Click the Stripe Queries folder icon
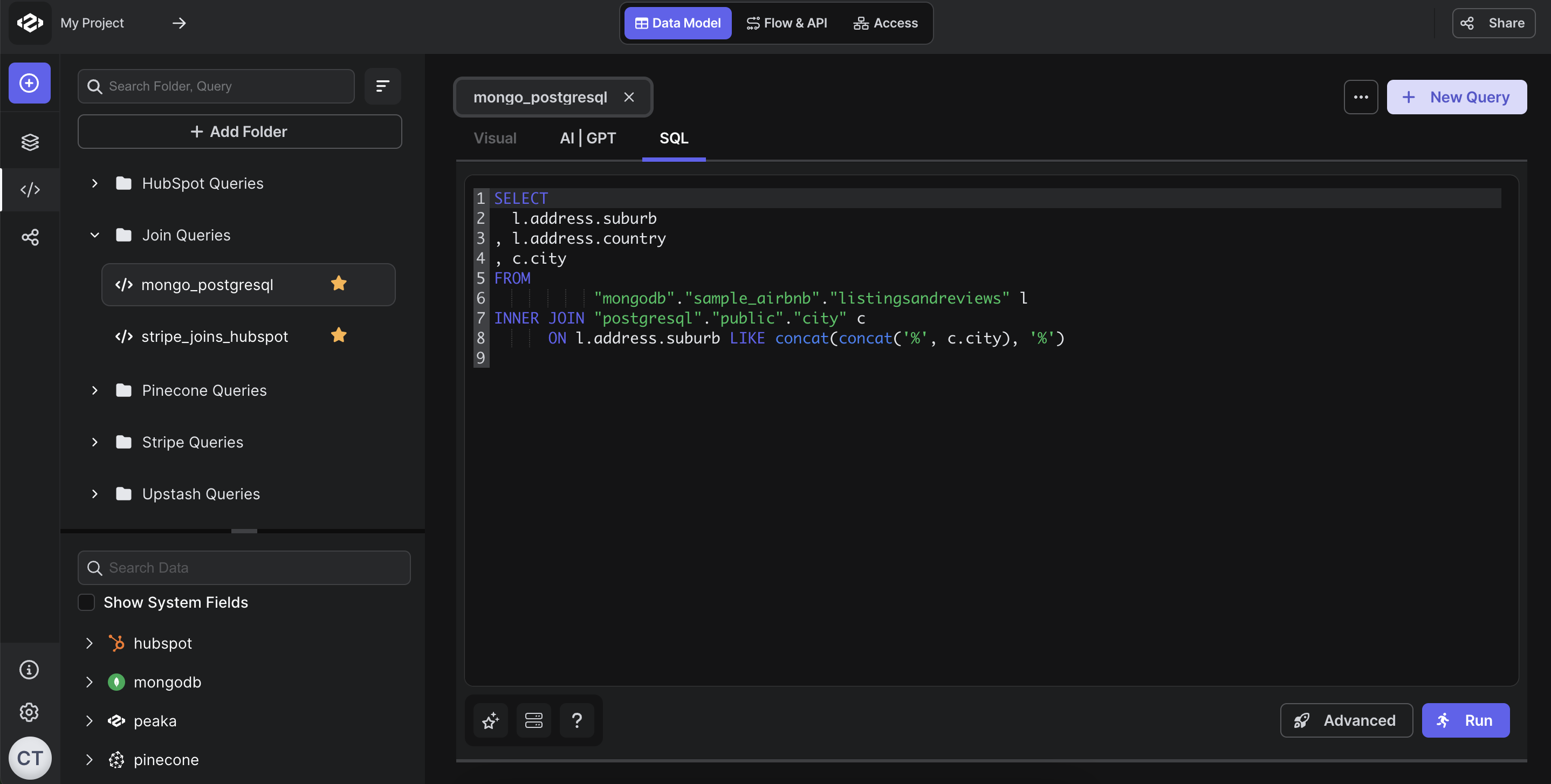This screenshot has height=784, width=1551. coord(123,442)
